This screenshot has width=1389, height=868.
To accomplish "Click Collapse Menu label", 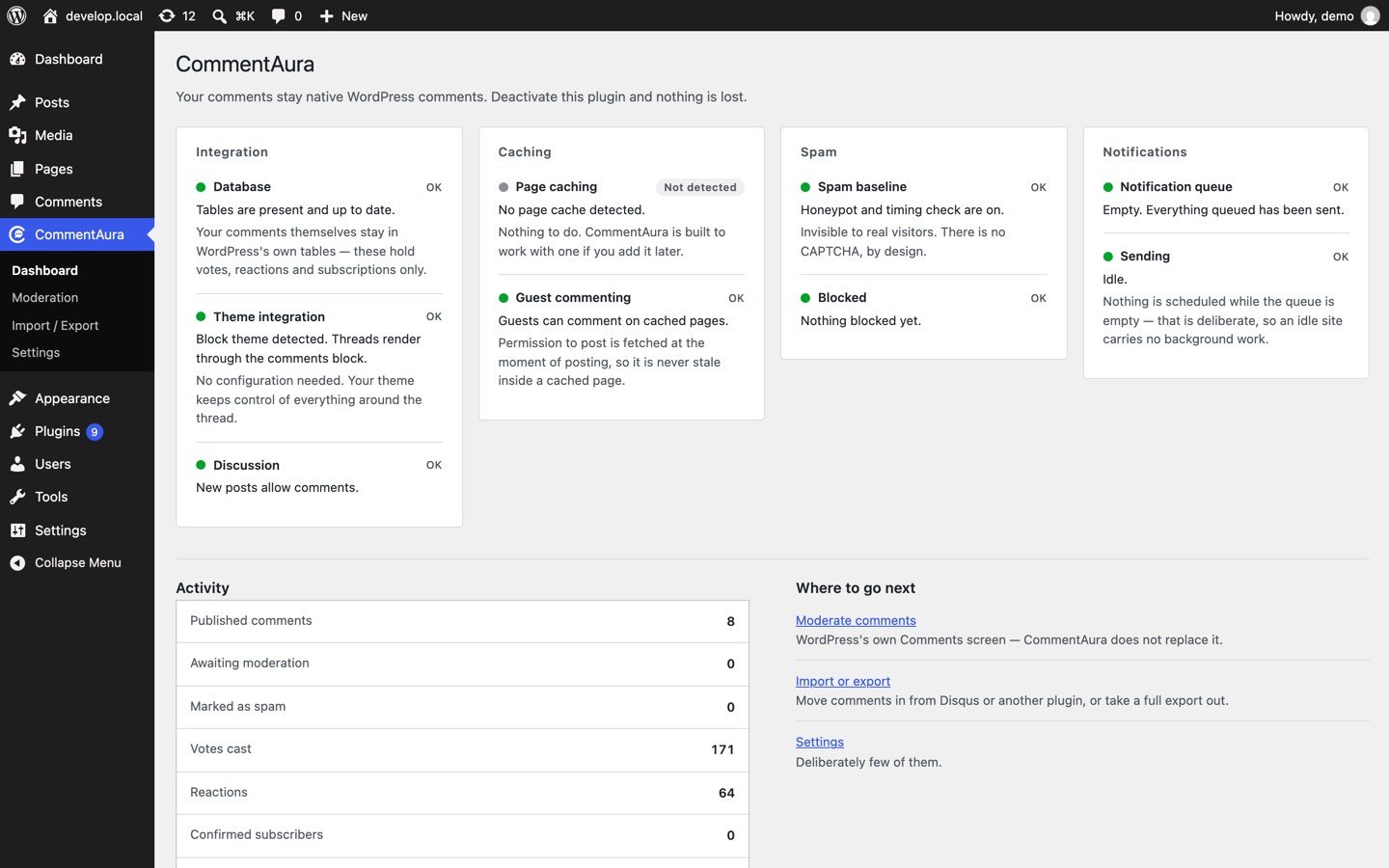I will click(78, 562).
